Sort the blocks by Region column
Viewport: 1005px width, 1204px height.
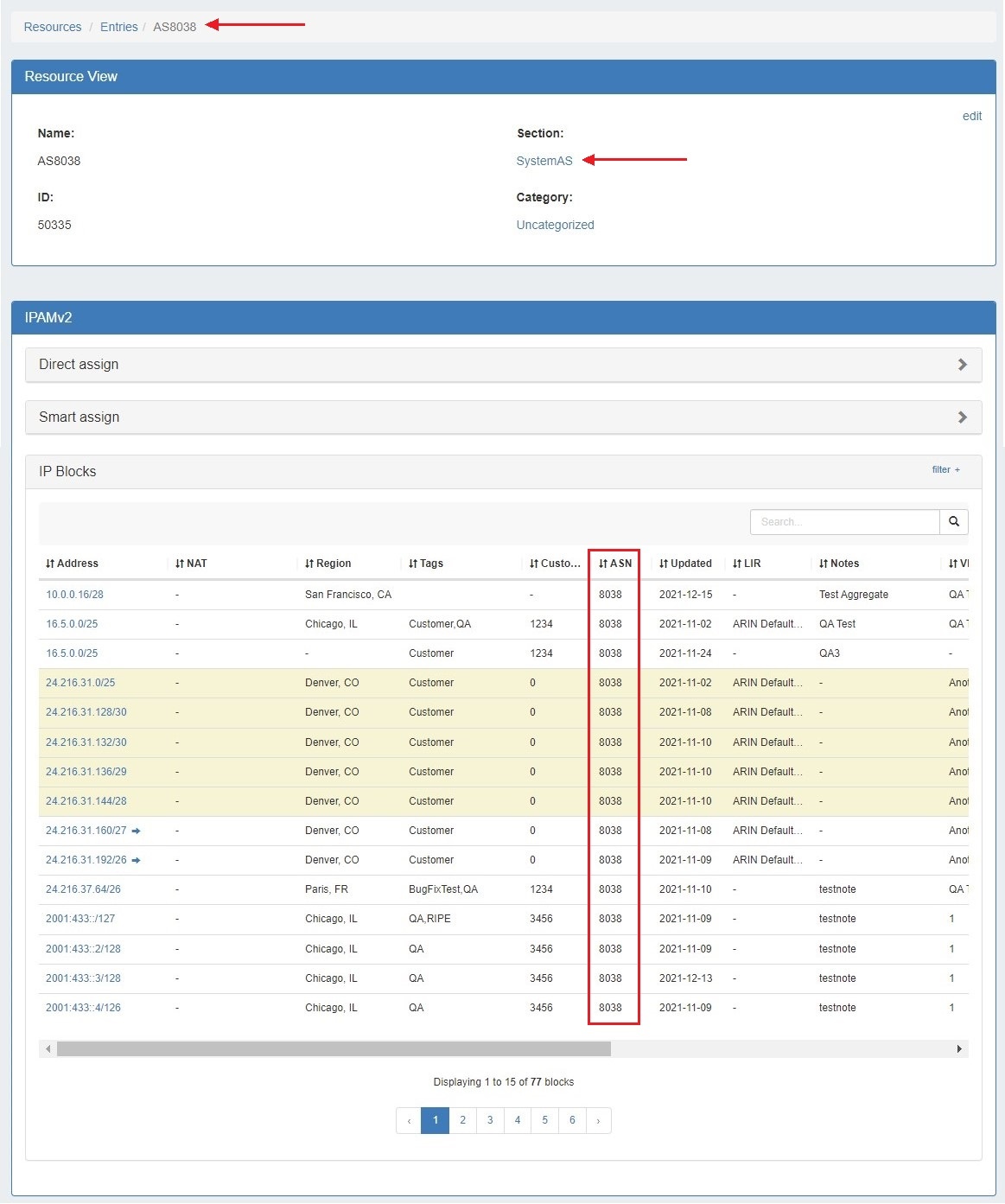[328, 564]
